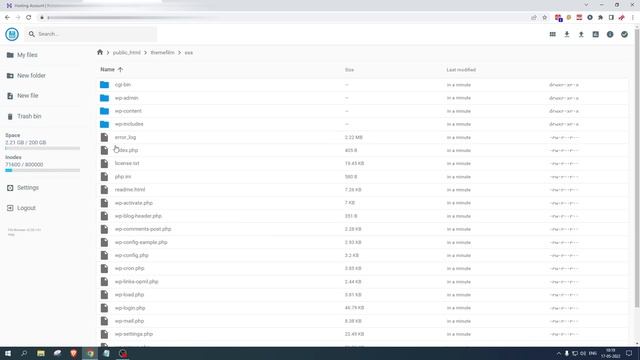640x360 pixels.
Task: Go to public_html in breadcrumb
Action: click(x=127, y=53)
